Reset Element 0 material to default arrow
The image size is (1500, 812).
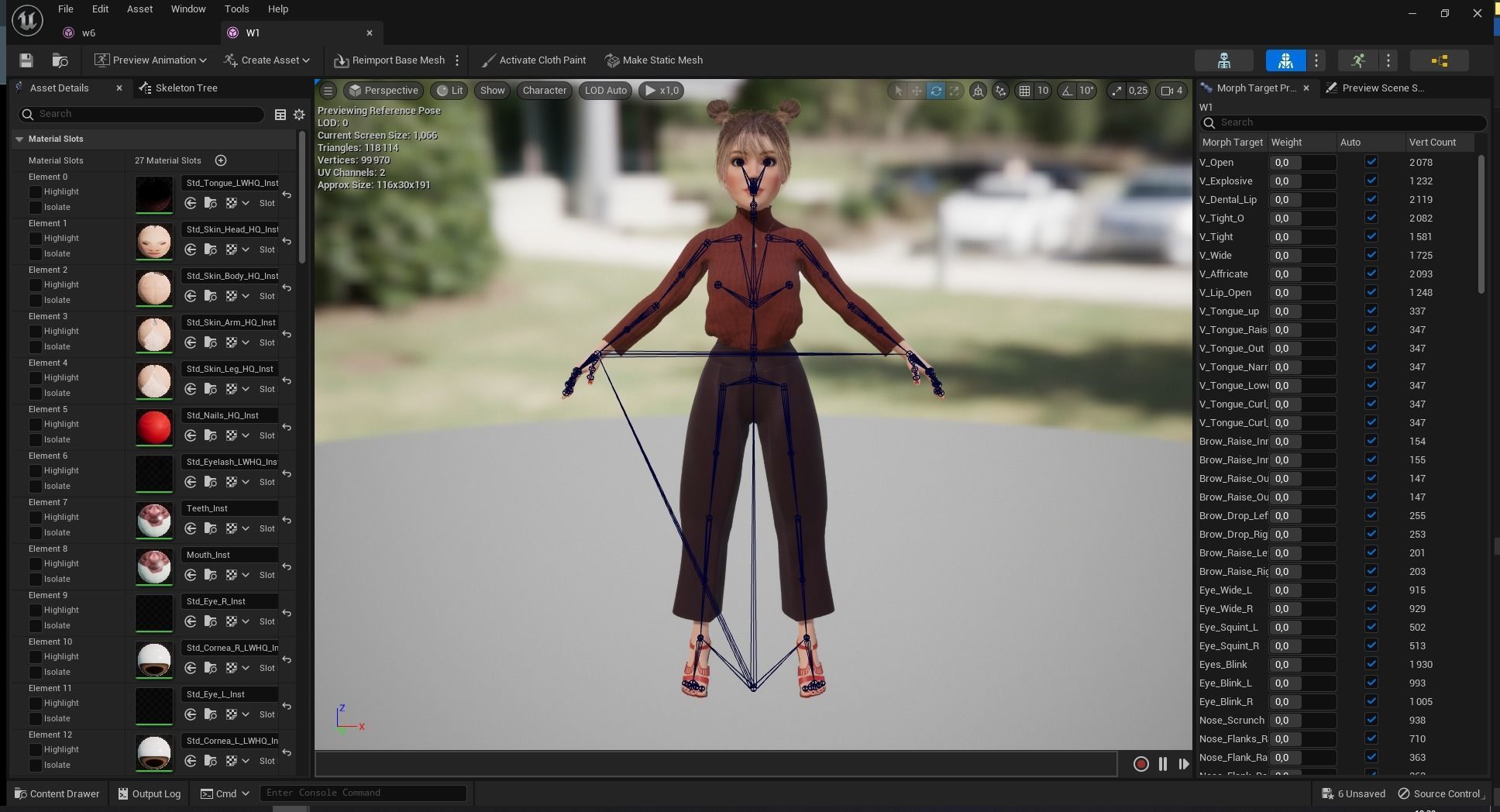click(287, 194)
